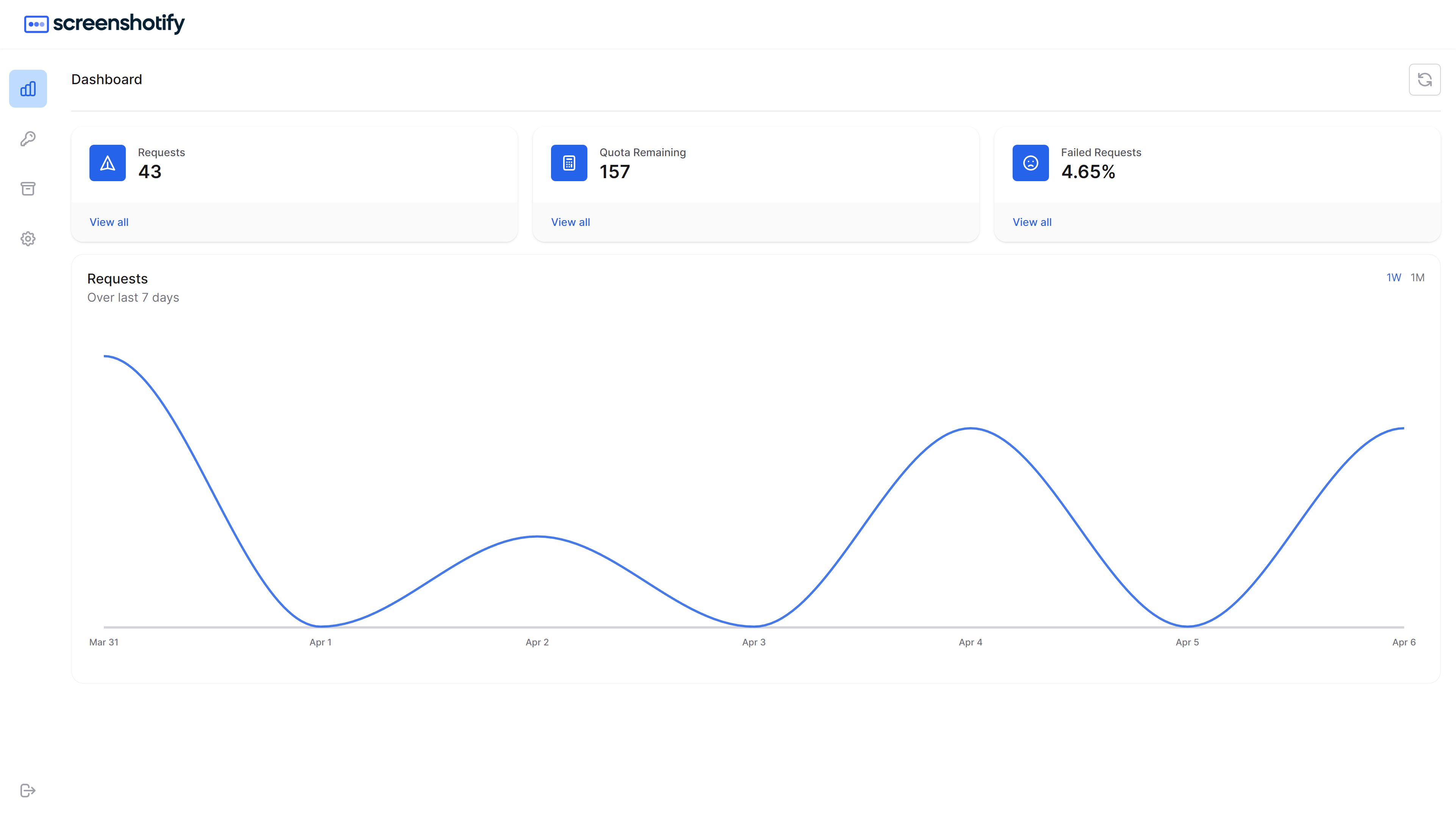
Task: View all under Failed Requests card
Action: tap(1032, 222)
